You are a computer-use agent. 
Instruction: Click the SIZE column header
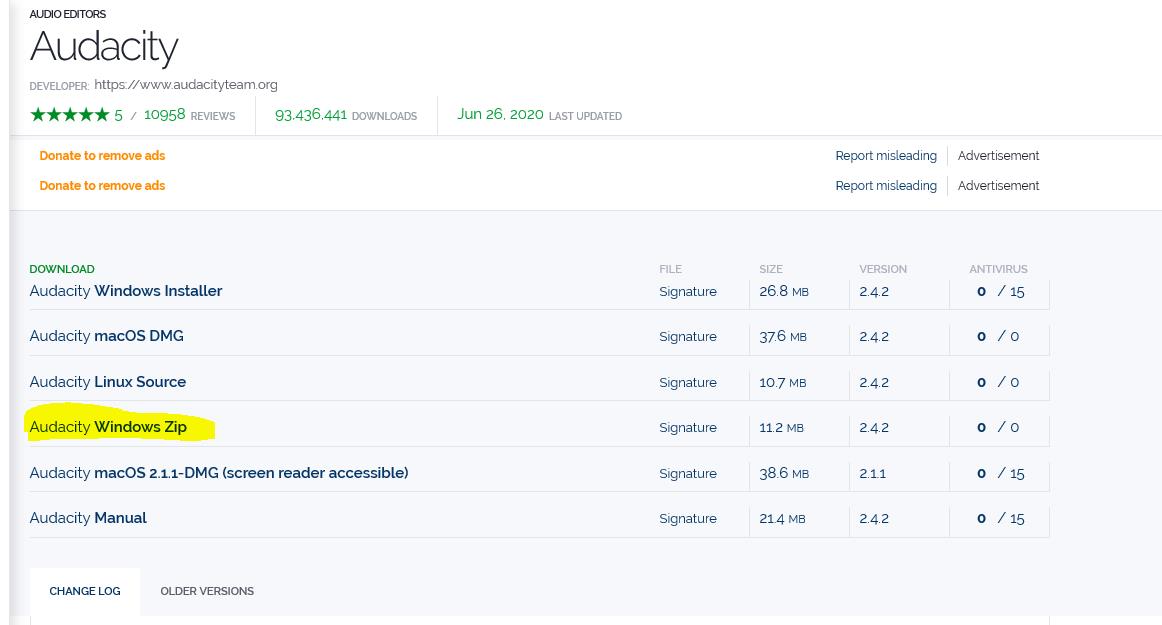pos(771,269)
